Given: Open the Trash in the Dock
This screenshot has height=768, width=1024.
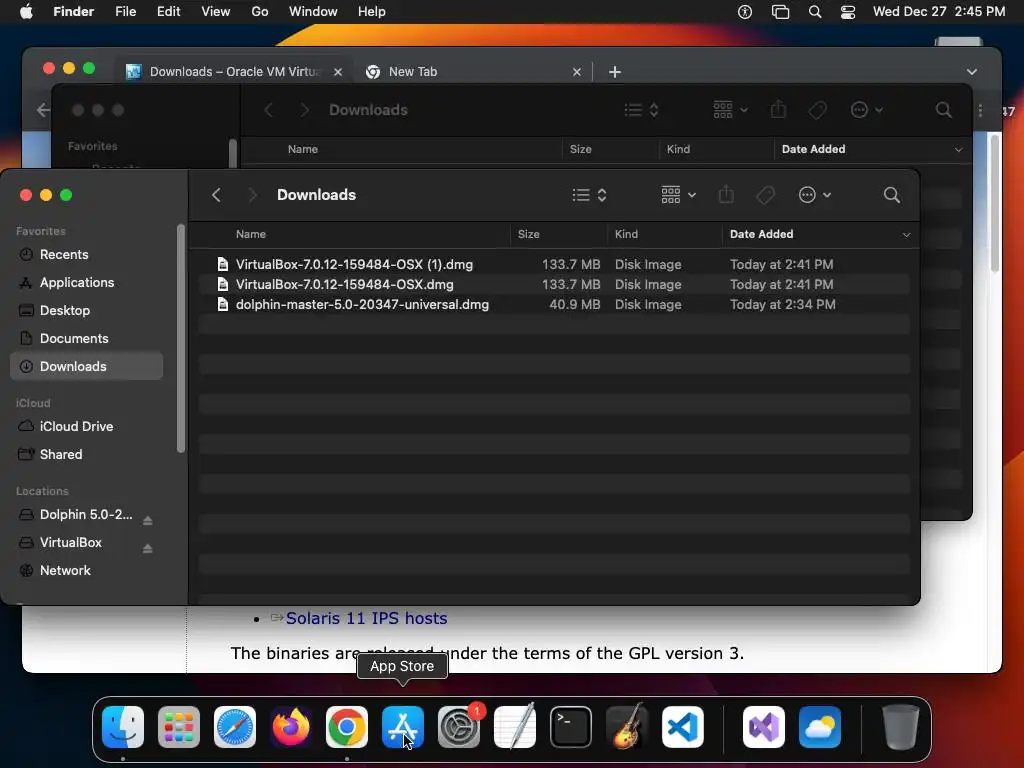Looking at the screenshot, I should [901, 727].
